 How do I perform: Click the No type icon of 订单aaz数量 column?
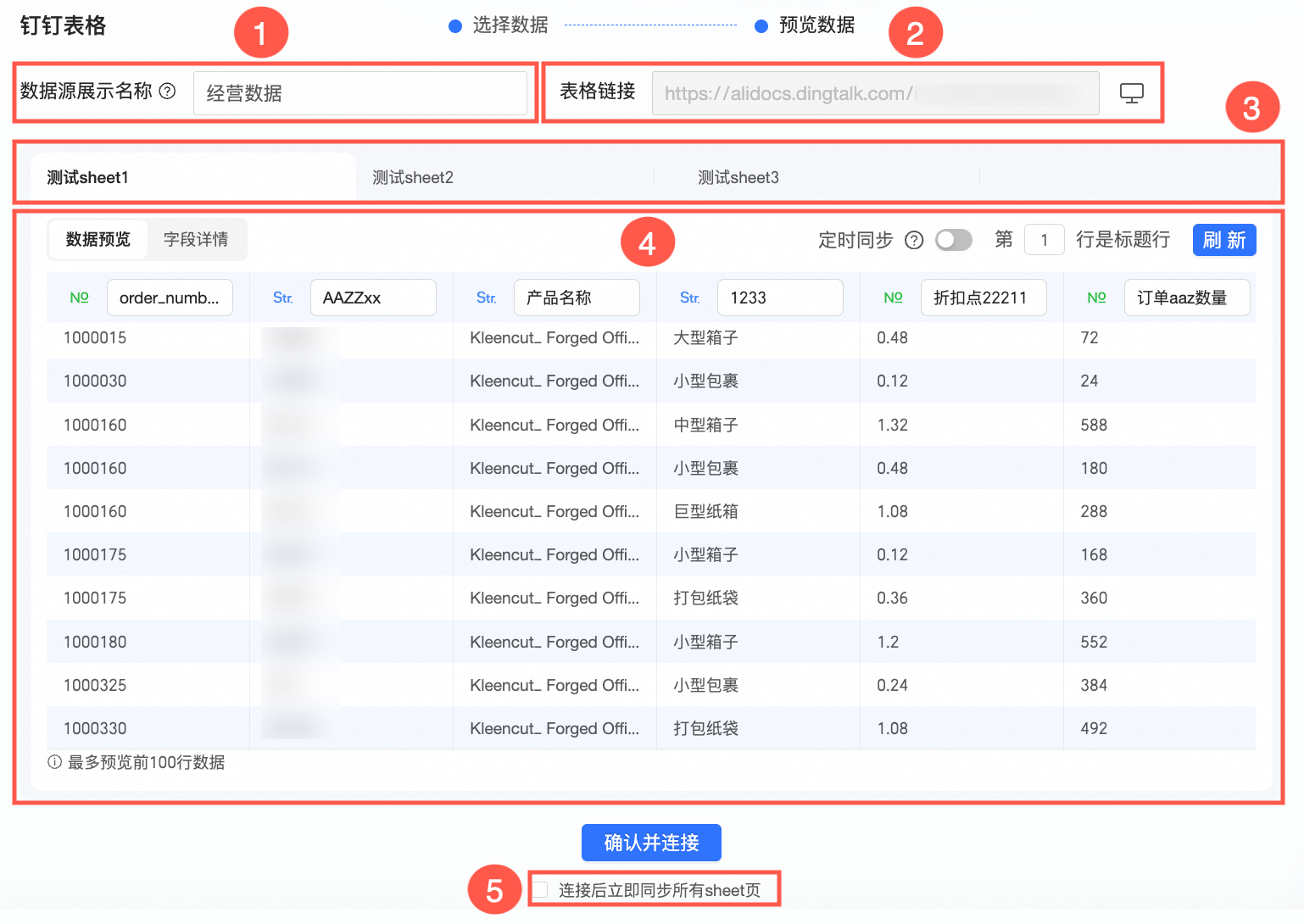[x=1096, y=298]
